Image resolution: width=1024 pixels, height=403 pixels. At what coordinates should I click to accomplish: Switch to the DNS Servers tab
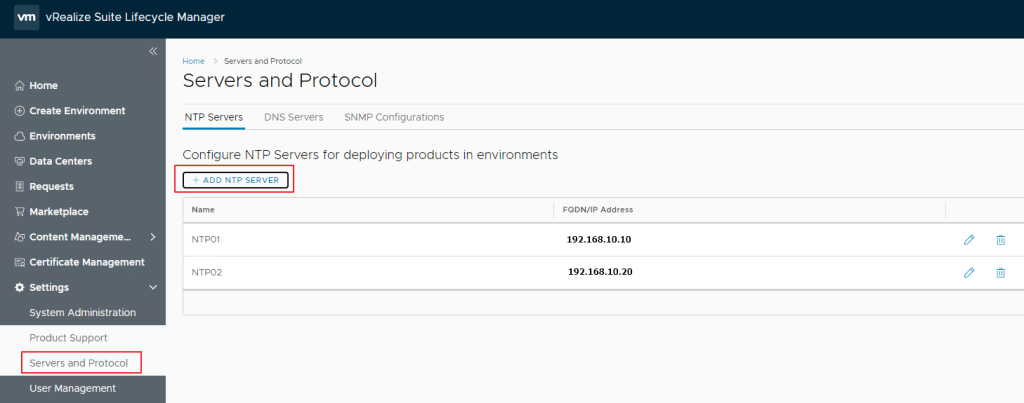point(293,117)
